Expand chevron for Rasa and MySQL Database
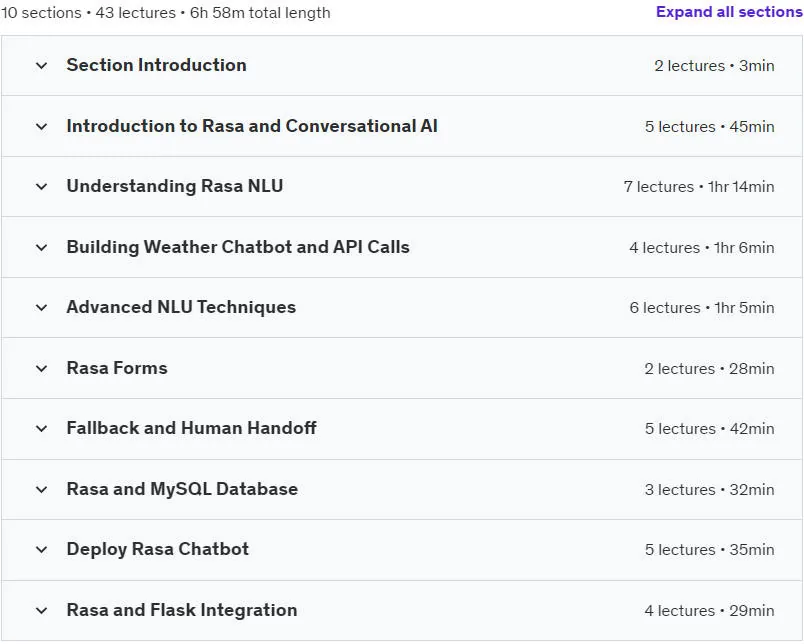This screenshot has height=644, width=804. (42, 490)
